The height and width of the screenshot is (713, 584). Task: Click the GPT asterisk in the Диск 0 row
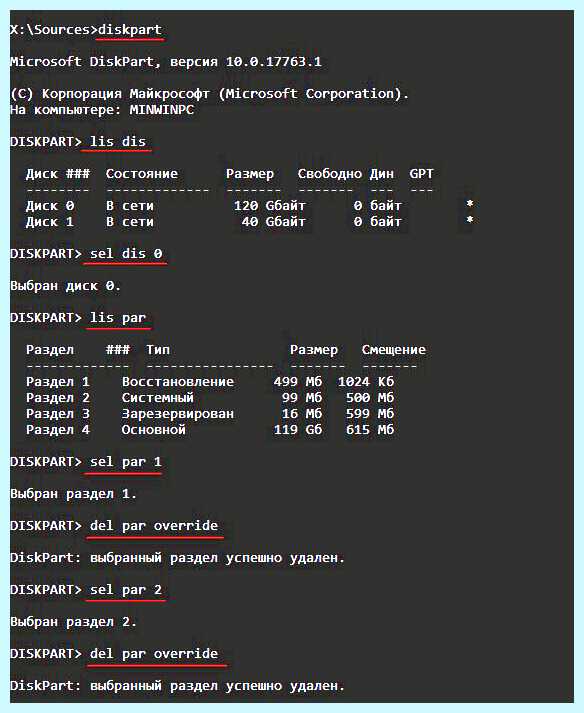click(x=470, y=204)
